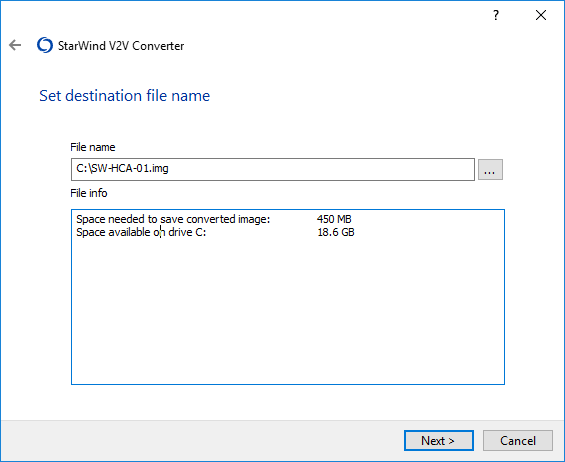This screenshot has height=462, width=565.
Task: Click the StarWind swirl logo icon
Action: [x=45, y=45]
